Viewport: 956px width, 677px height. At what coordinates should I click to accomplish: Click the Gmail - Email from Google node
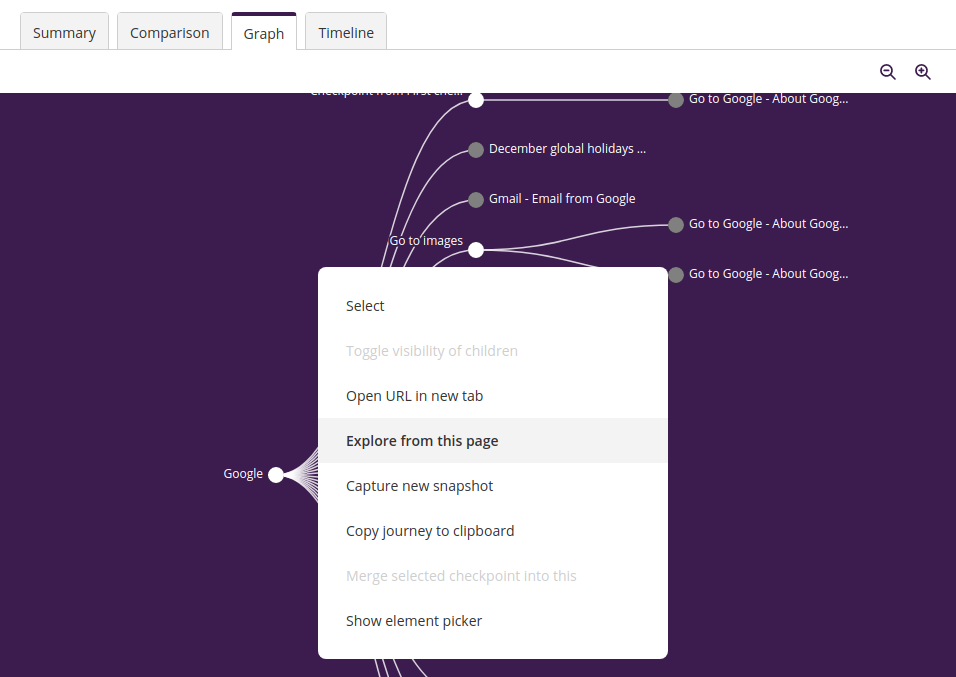[x=476, y=199]
